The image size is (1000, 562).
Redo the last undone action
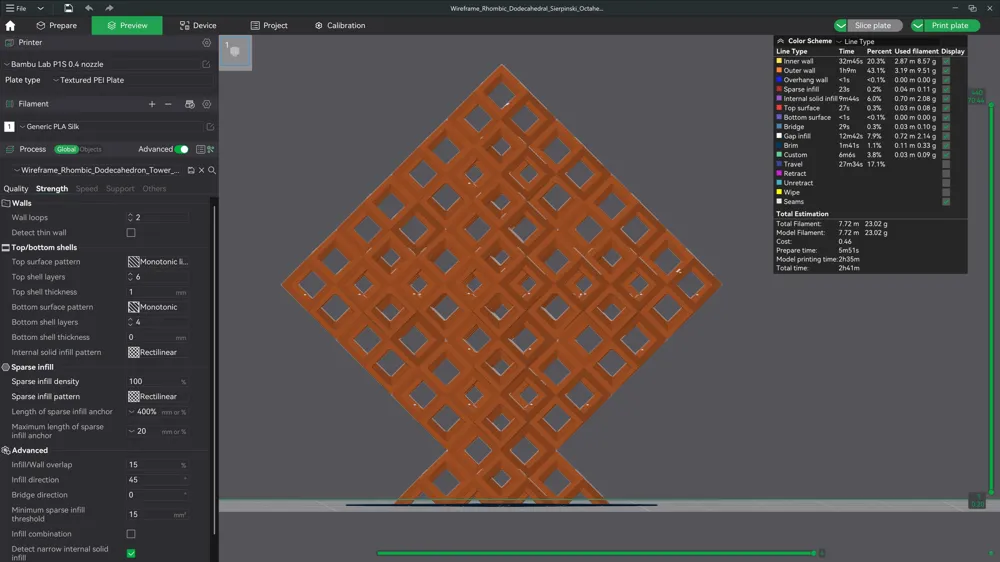point(109,8)
